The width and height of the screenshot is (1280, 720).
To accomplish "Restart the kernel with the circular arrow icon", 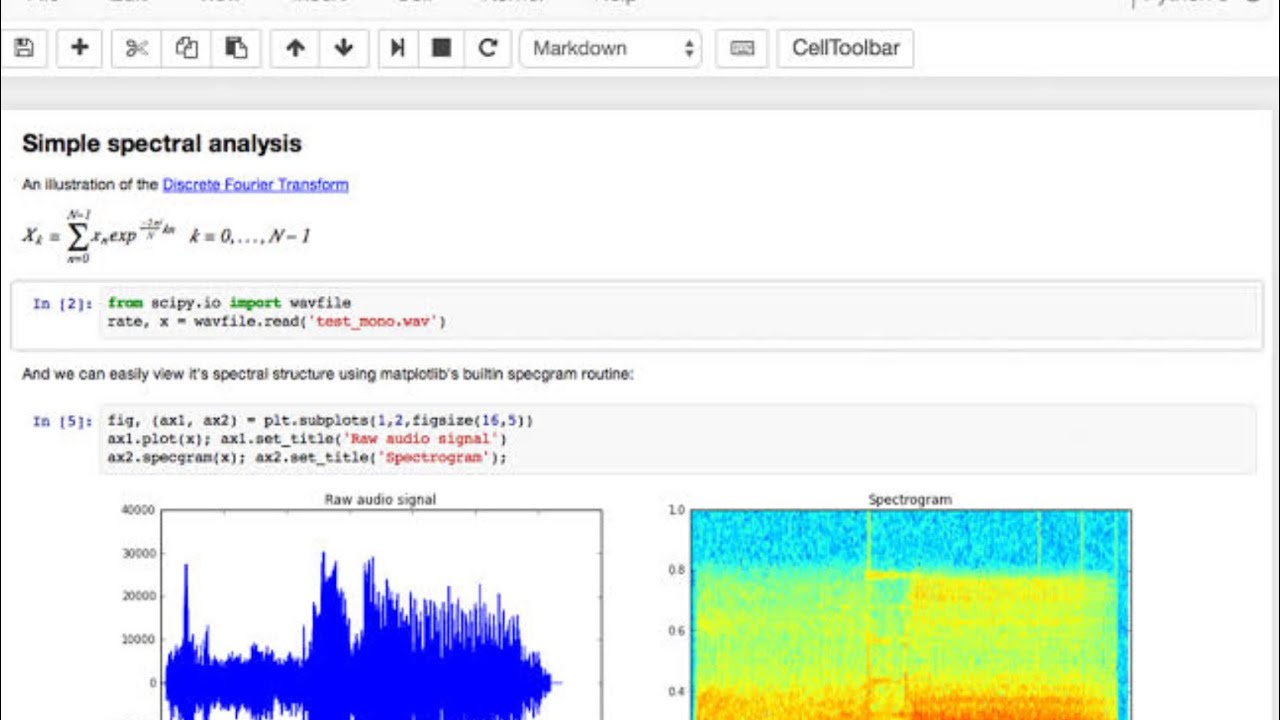I will [x=488, y=48].
